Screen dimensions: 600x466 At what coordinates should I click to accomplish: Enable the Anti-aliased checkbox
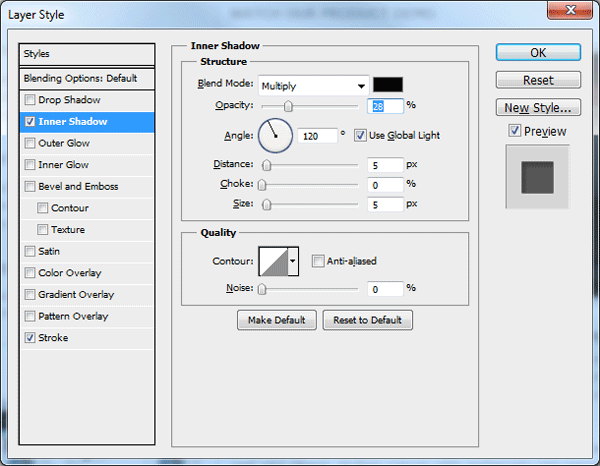tap(318, 261)
